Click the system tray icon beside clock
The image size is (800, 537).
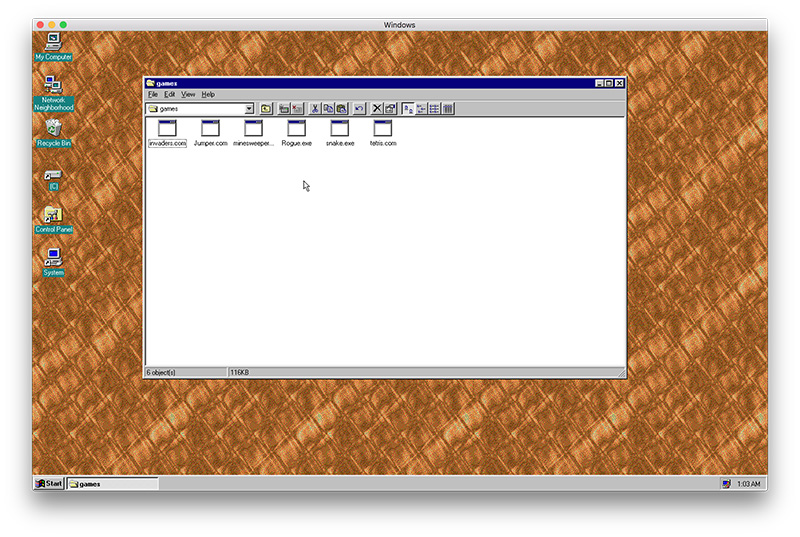(x=726, y=484)
